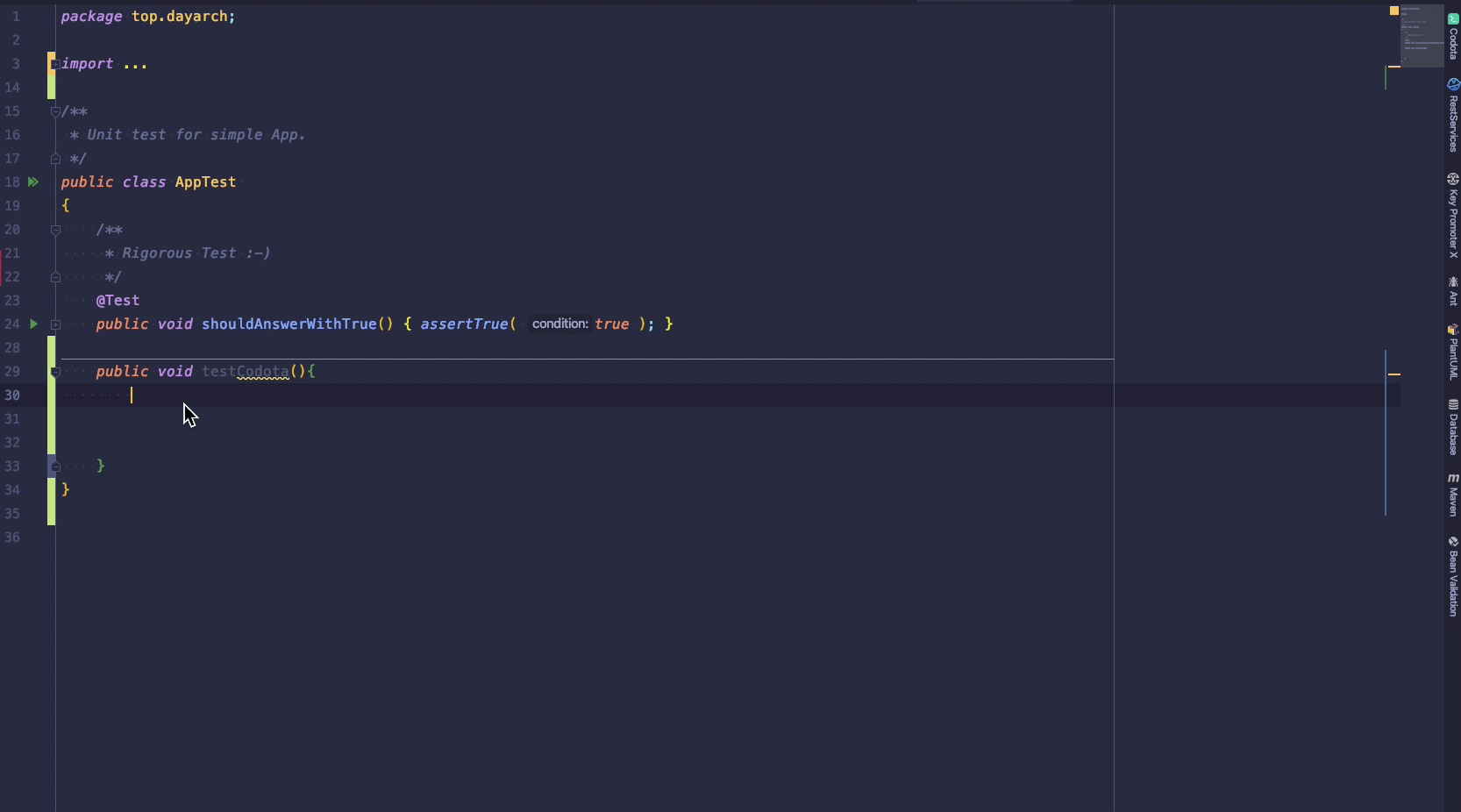
Task: Show the Maven tool window
Action: pos(1453,495)
